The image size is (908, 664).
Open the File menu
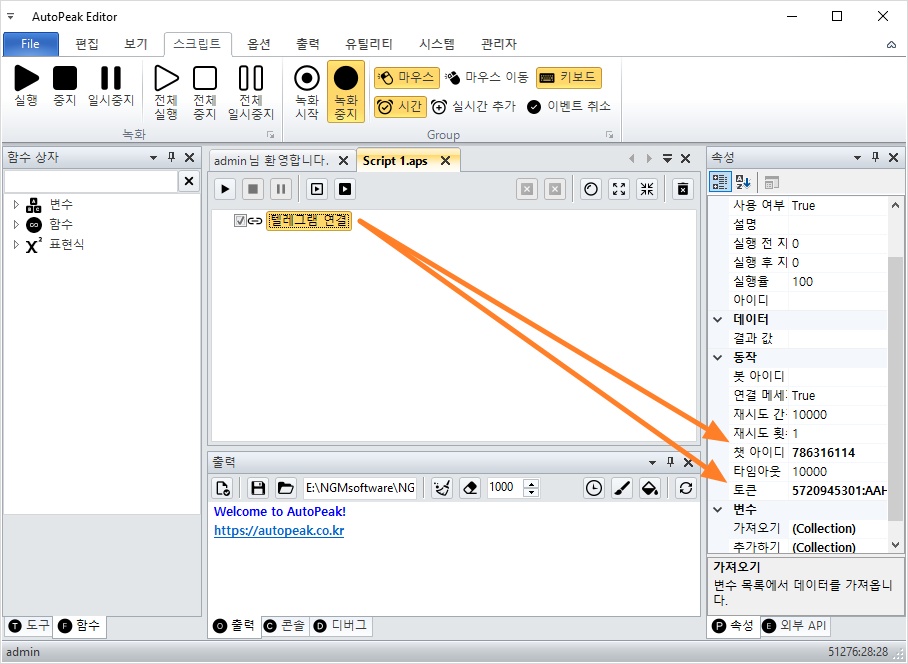tap(31, 44)
